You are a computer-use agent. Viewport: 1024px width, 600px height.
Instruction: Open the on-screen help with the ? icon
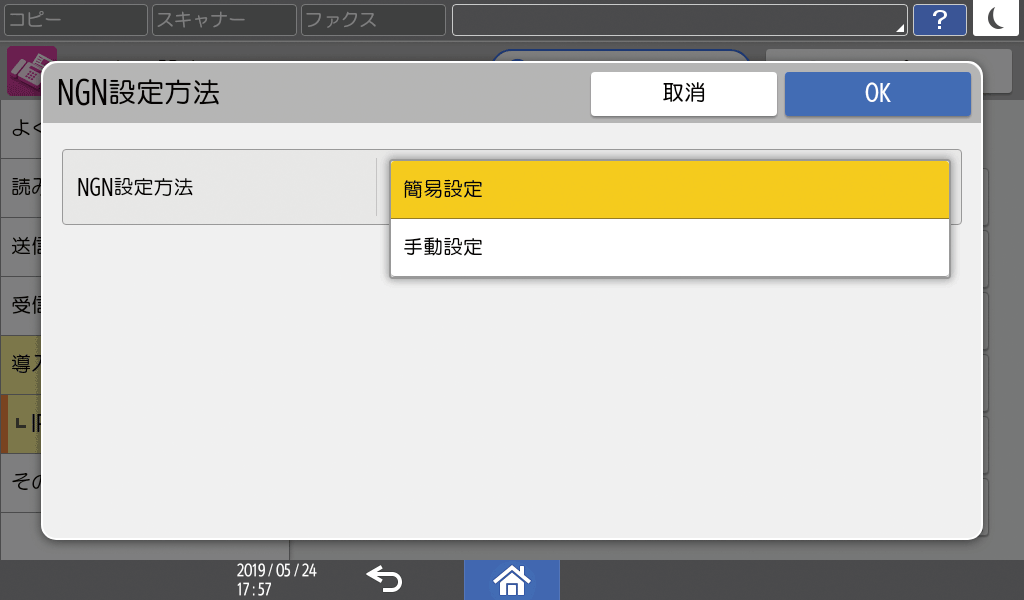click(939, 20)
